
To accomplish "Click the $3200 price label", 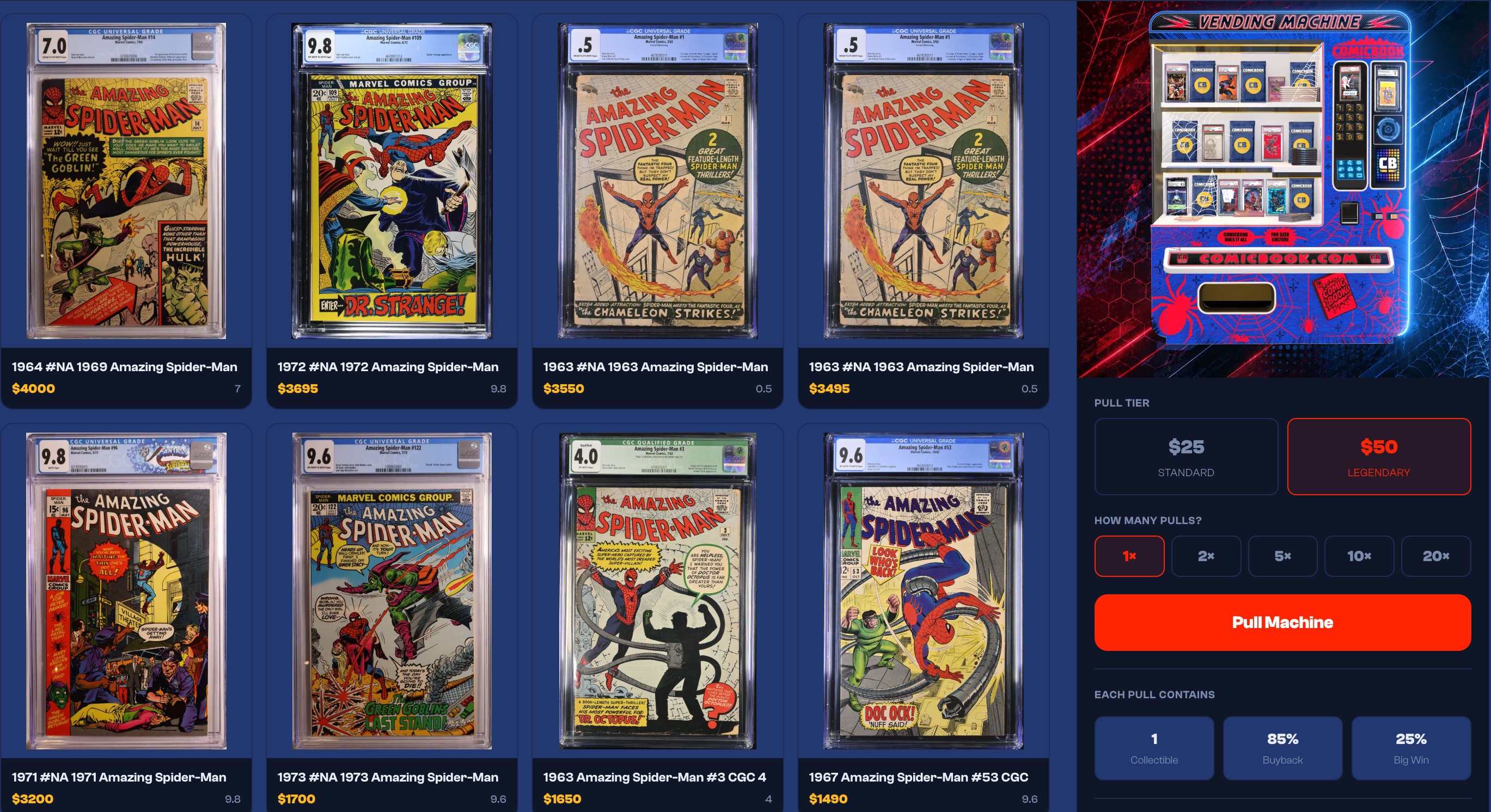I will tap(33, 799).
